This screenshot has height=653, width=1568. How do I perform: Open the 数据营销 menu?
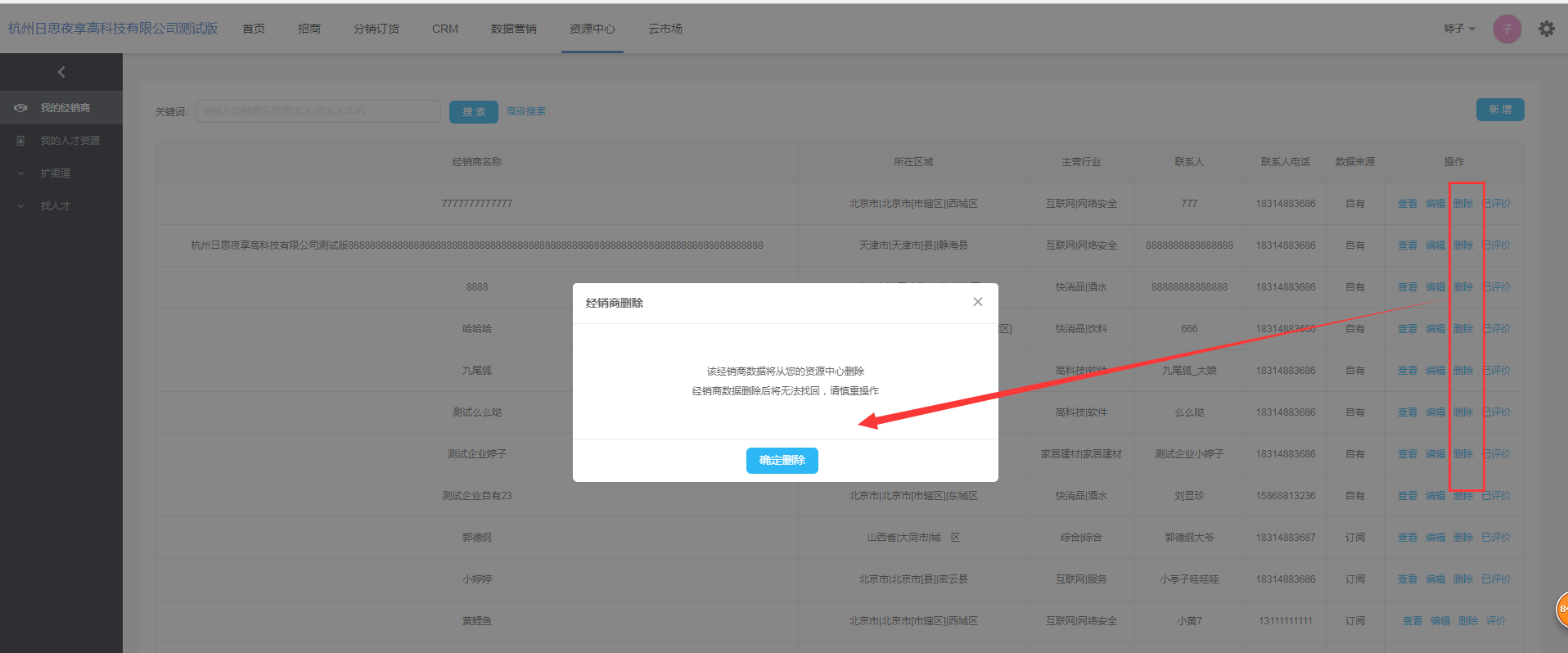(513, 29)
